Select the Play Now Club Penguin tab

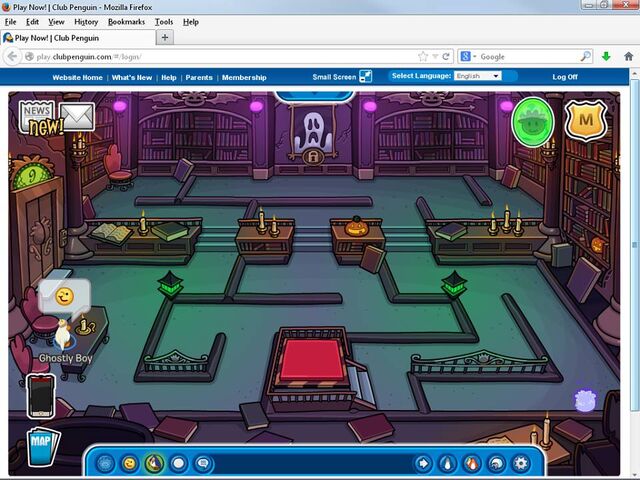[x=78, y=38]
